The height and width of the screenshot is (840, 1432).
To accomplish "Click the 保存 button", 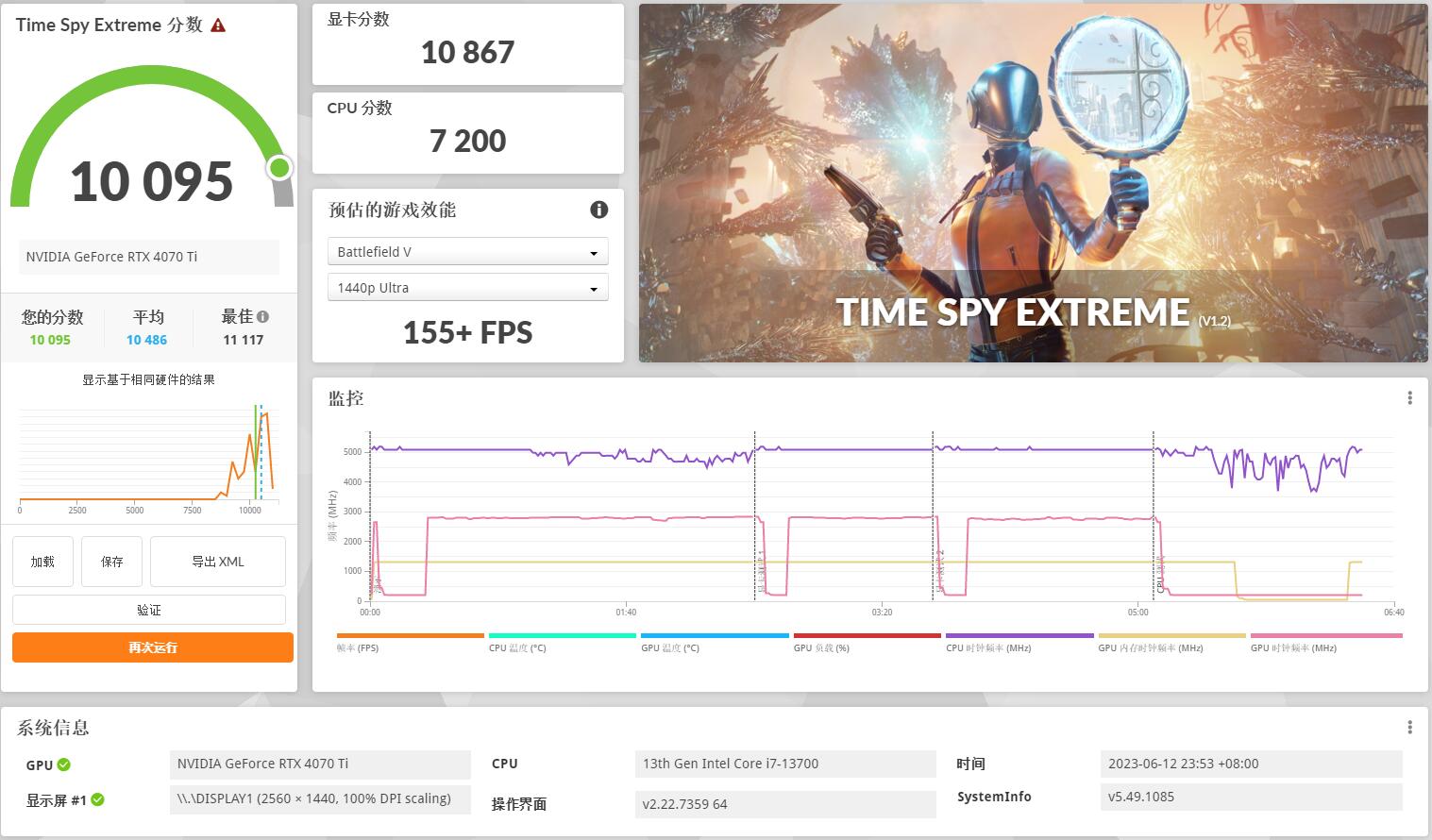I will (111, 562).
